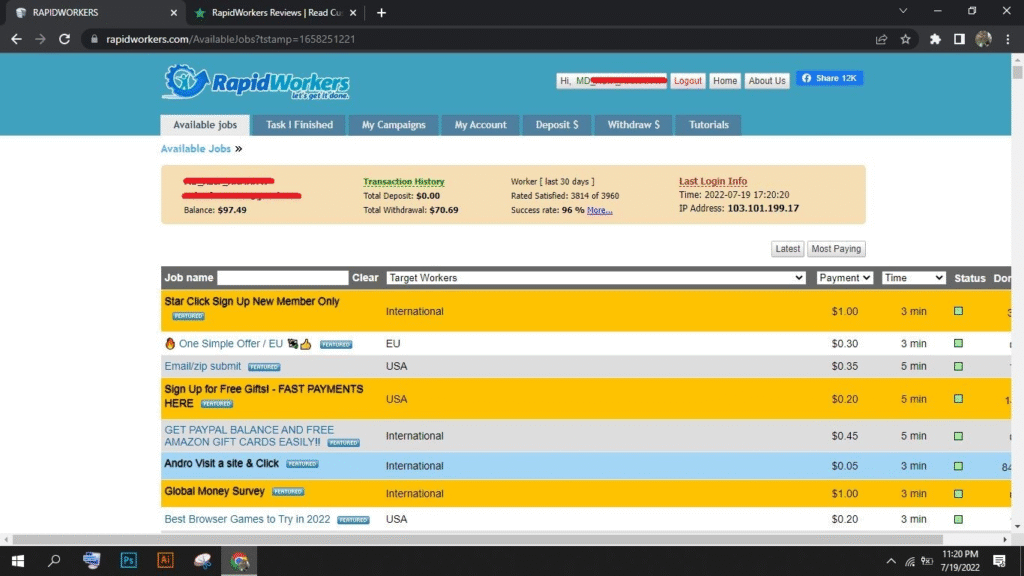
Task: Click the vertical page scrollbar
Action: pos(1017,72)
